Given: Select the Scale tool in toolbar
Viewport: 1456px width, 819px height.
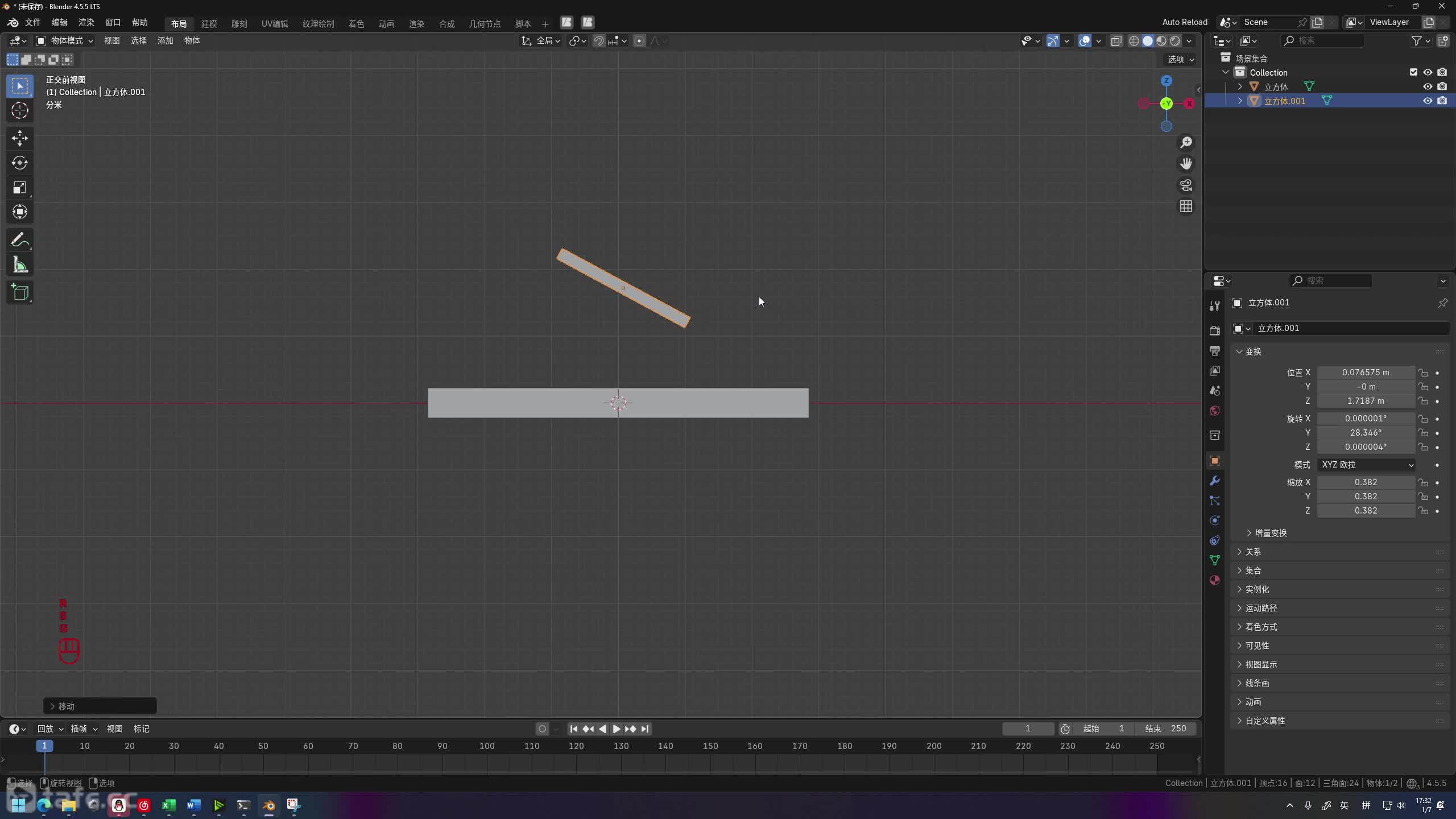Looking at the screenshot, I should click(20, 188).
